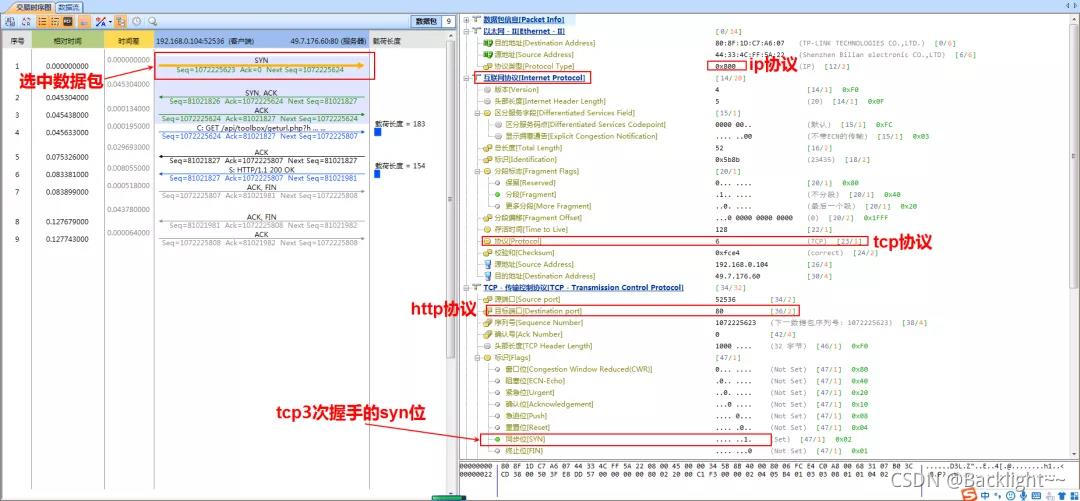
Task: Click the 时间差 column header
Action: pyautogui.click(x=129, y=41)
